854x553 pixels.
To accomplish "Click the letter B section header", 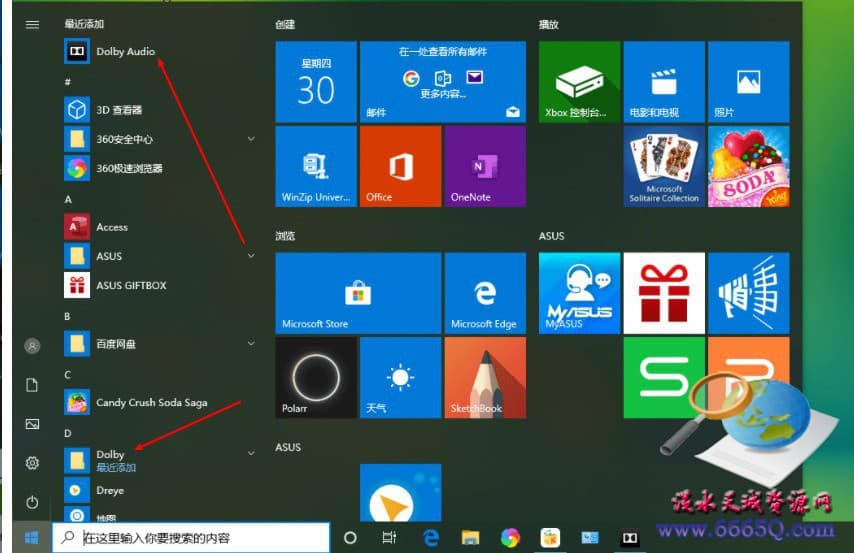I will pyautogui.click(x=68, y=316).
